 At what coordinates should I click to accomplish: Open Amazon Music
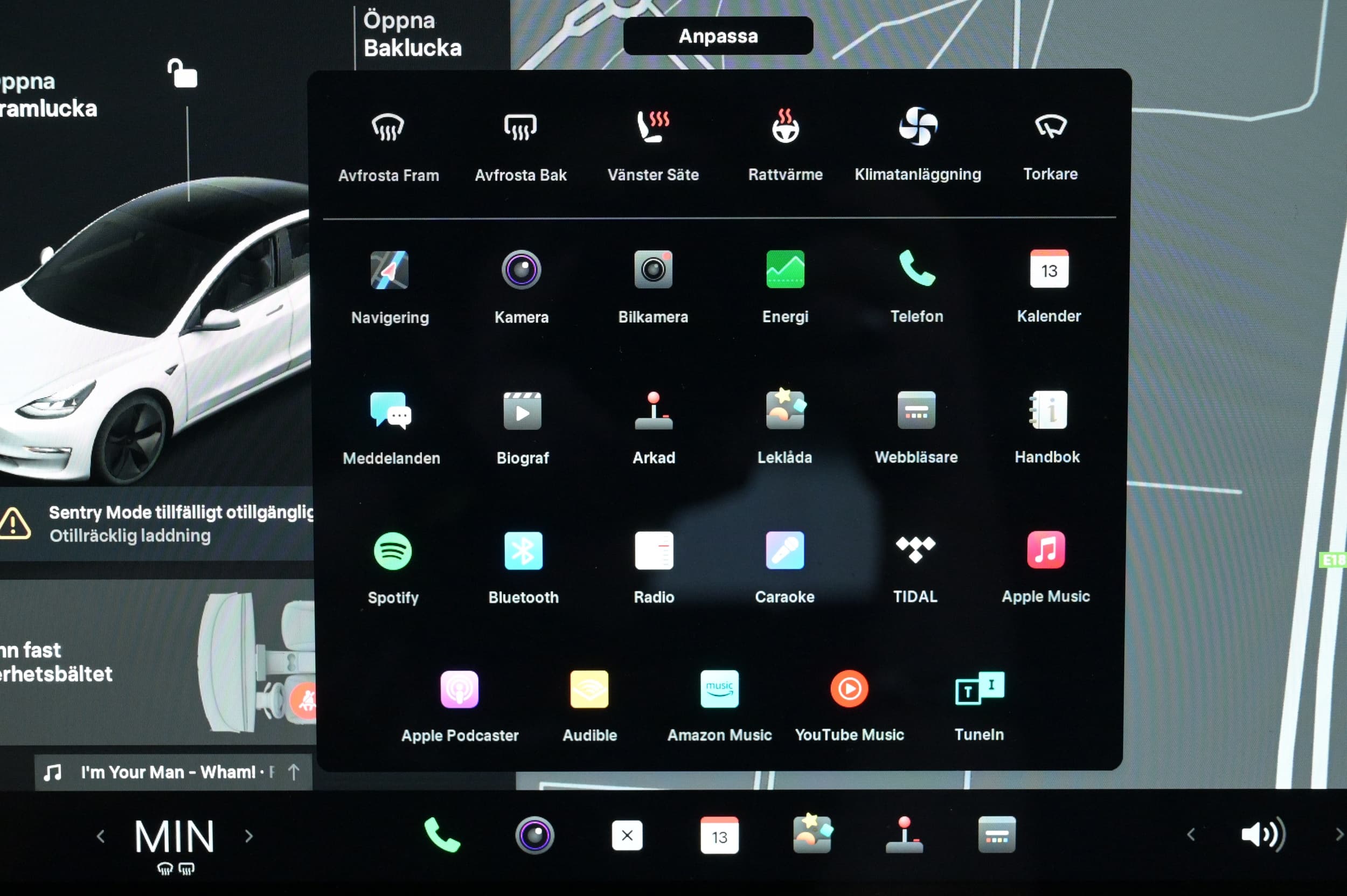(x=719, y=707)
